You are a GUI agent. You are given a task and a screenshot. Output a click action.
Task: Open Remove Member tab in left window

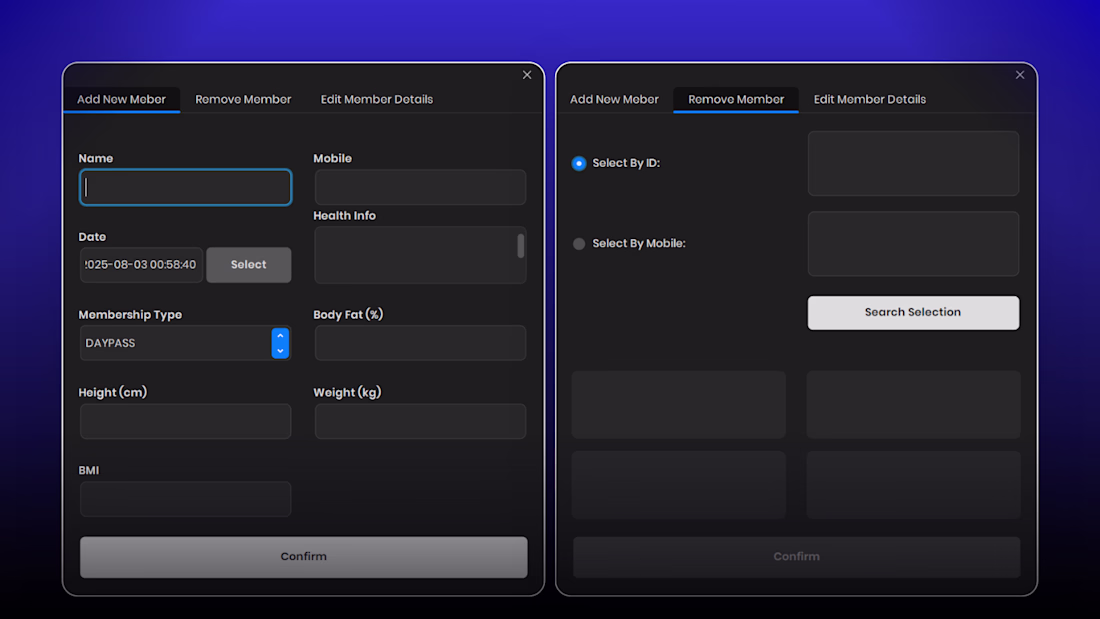243,100
